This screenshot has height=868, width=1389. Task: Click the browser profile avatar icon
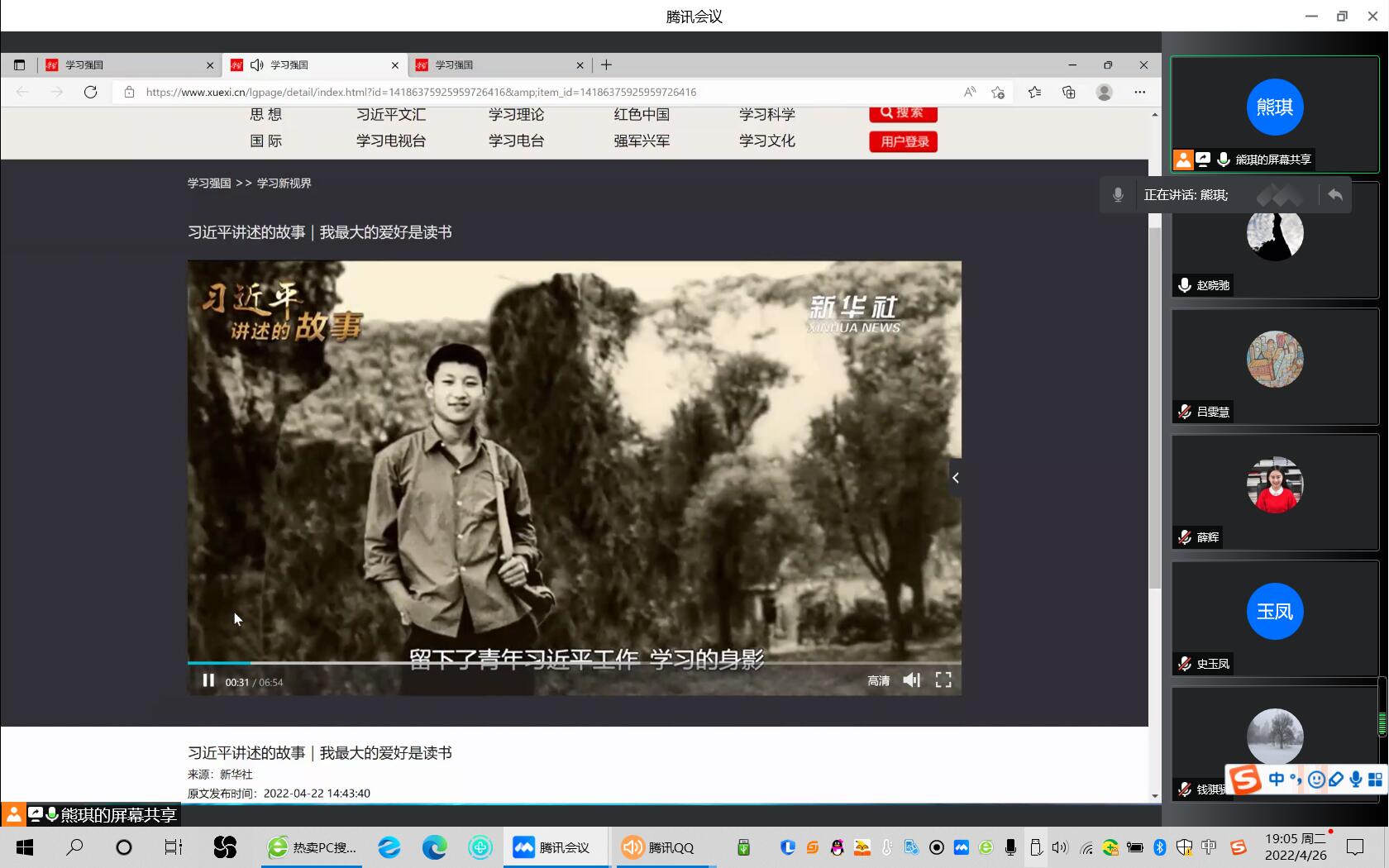pos(1104,92)
